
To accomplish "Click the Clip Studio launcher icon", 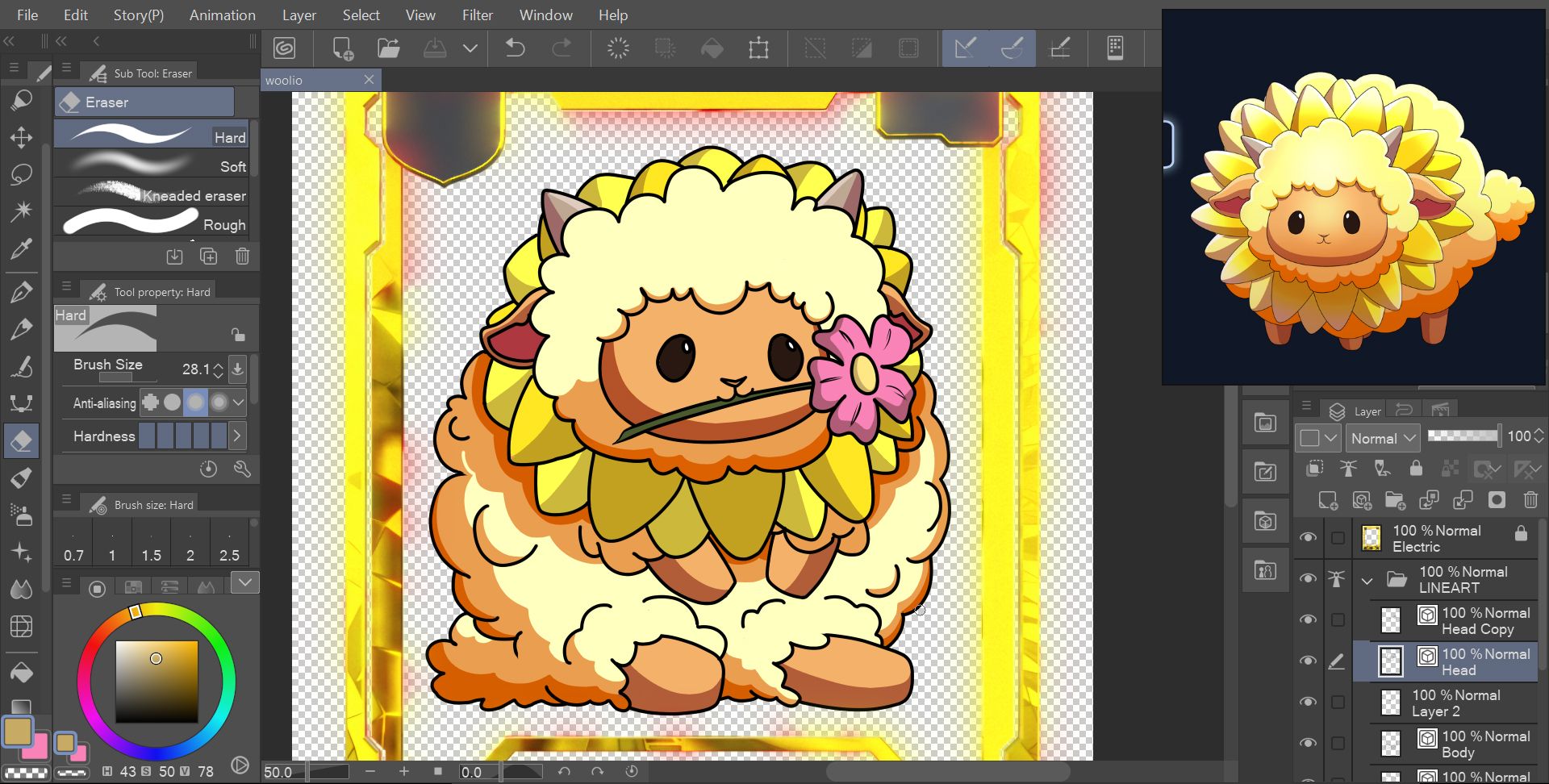I will (x=284, y=48).
